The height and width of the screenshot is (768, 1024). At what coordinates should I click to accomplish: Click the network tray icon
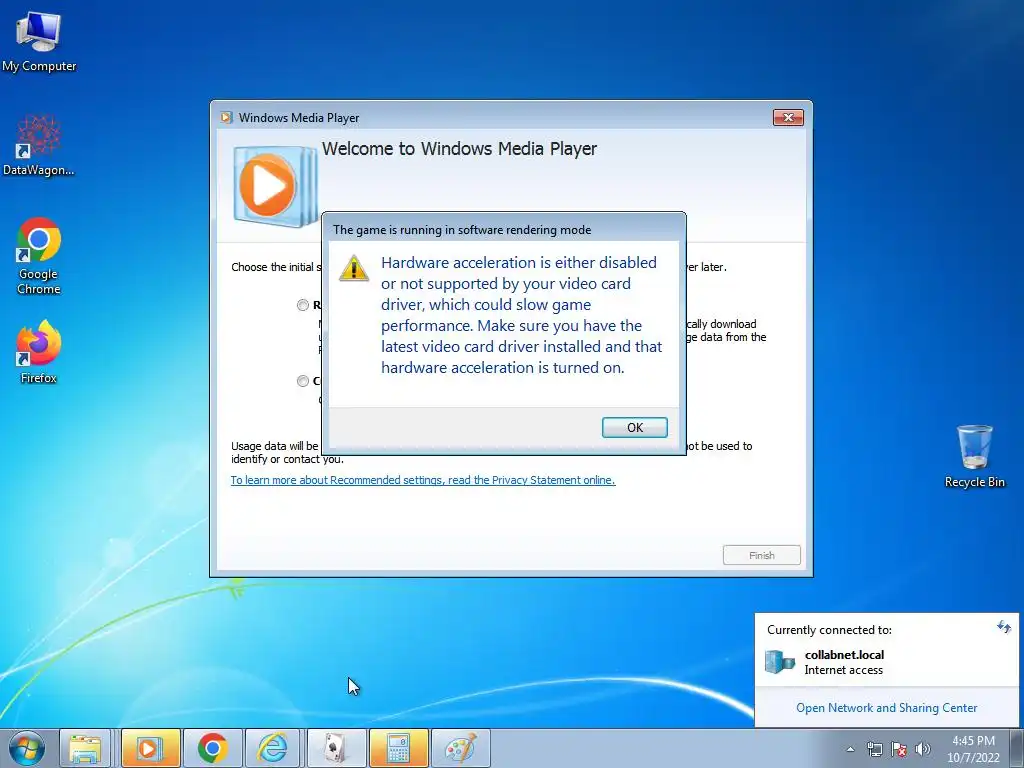point(874,749)
